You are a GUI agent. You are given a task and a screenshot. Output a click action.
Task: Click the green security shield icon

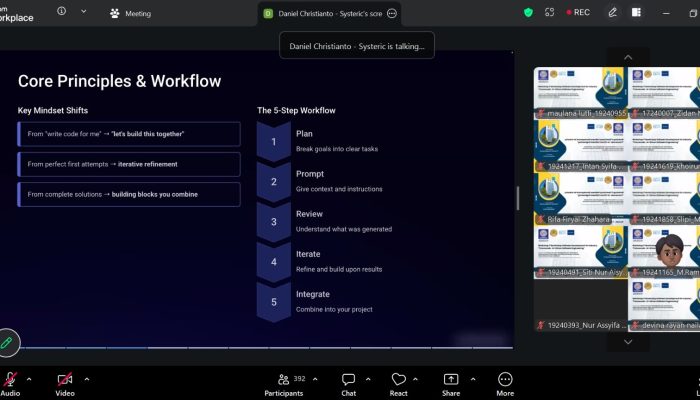pos(529,12)
